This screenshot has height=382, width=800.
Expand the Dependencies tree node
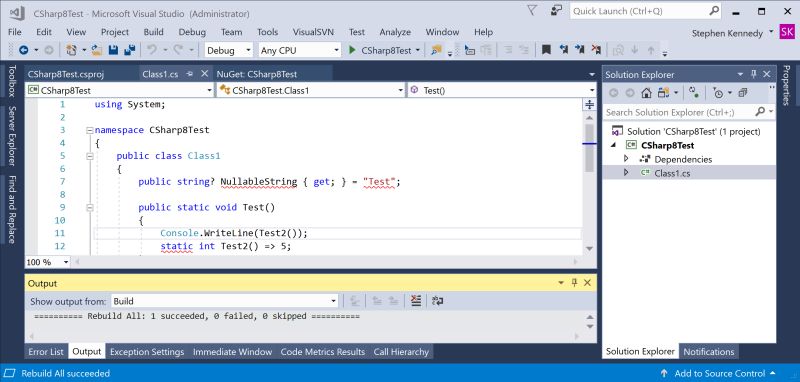627,159
